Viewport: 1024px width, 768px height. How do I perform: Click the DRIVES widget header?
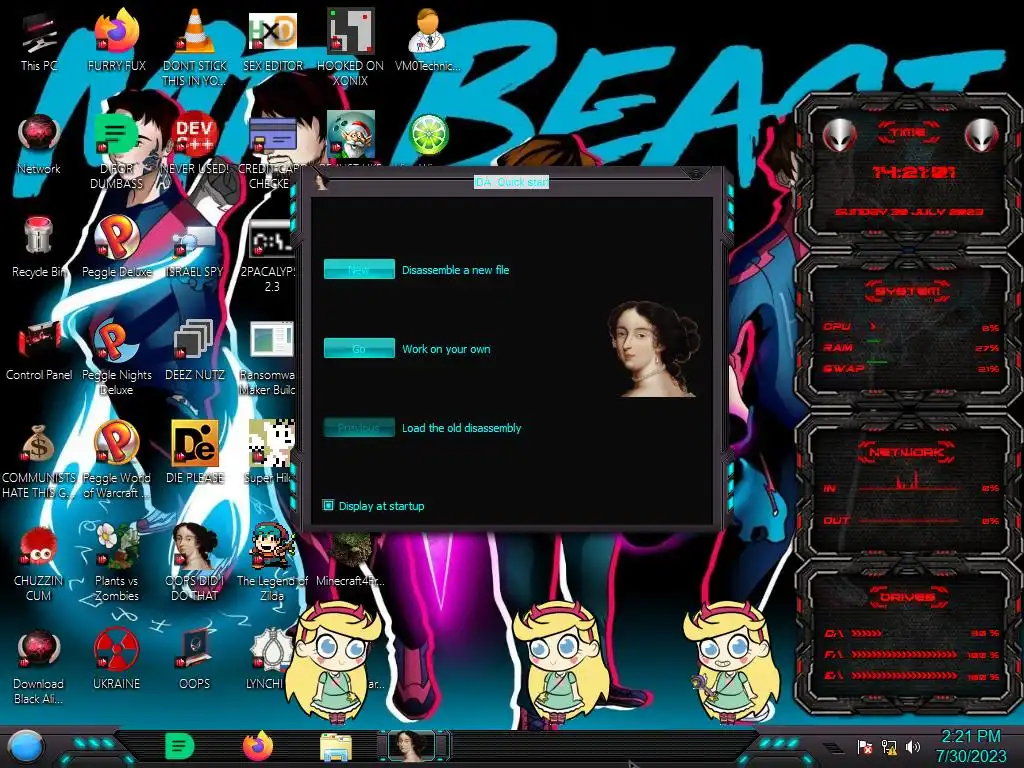click(907, 596)
